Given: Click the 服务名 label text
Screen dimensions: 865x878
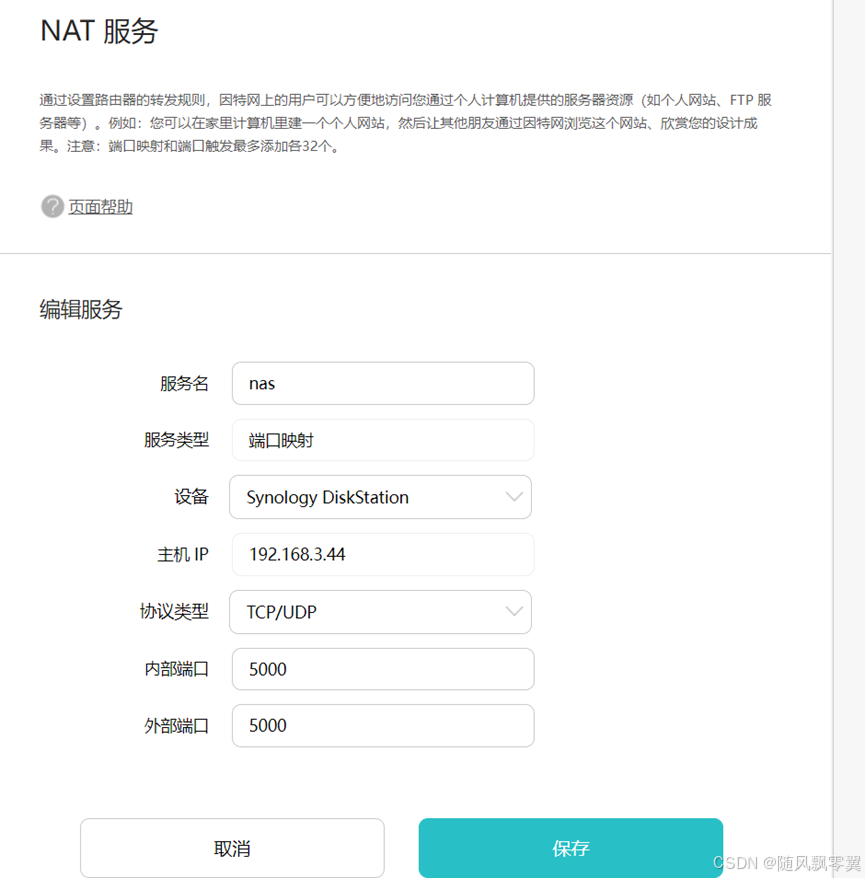Looking at the screenshot, I should (184, 384).
